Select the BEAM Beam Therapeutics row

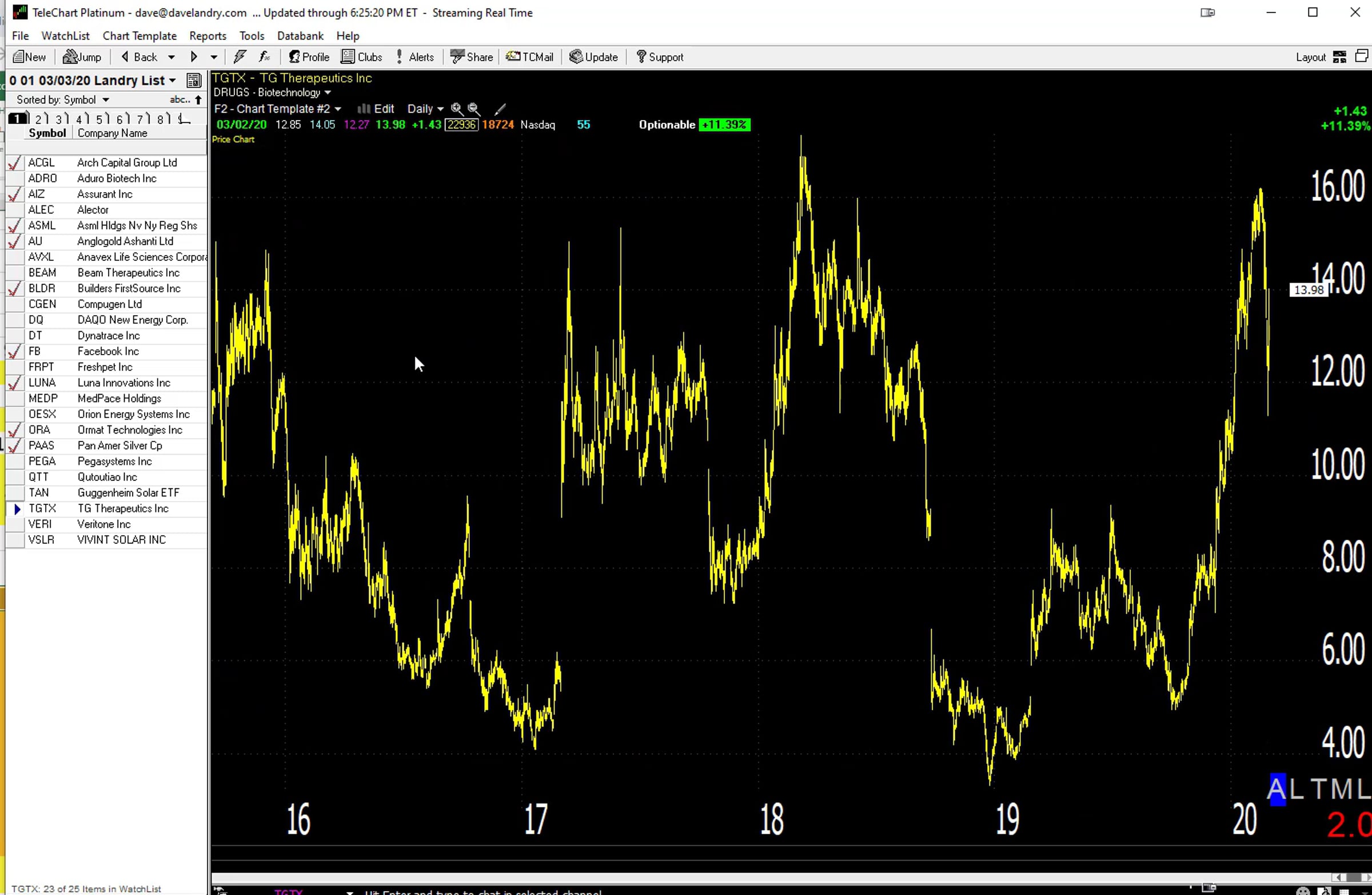107,273
